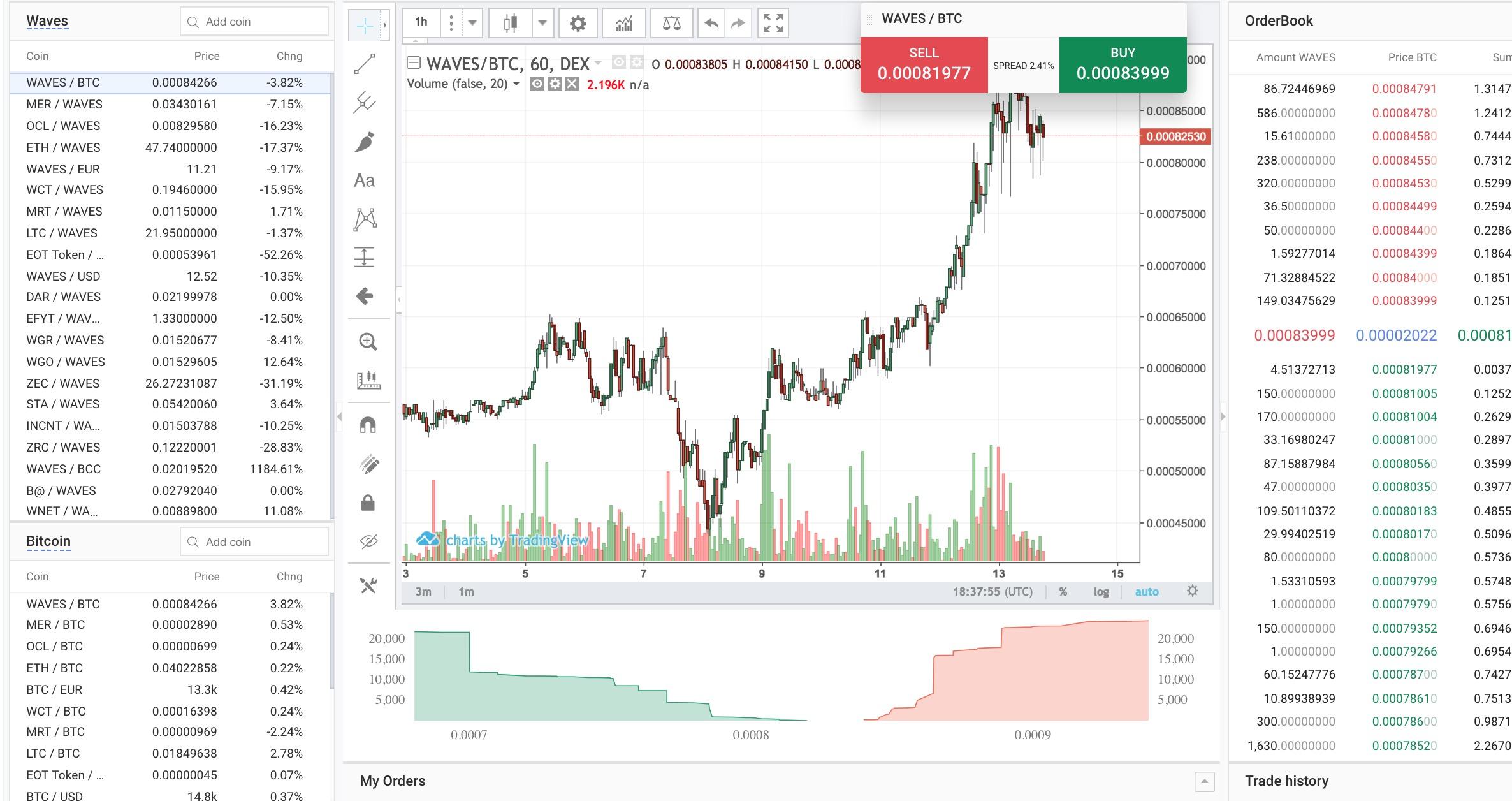Toggle hide all drawing tools eye
The image size is (1512, 801).
368,541
